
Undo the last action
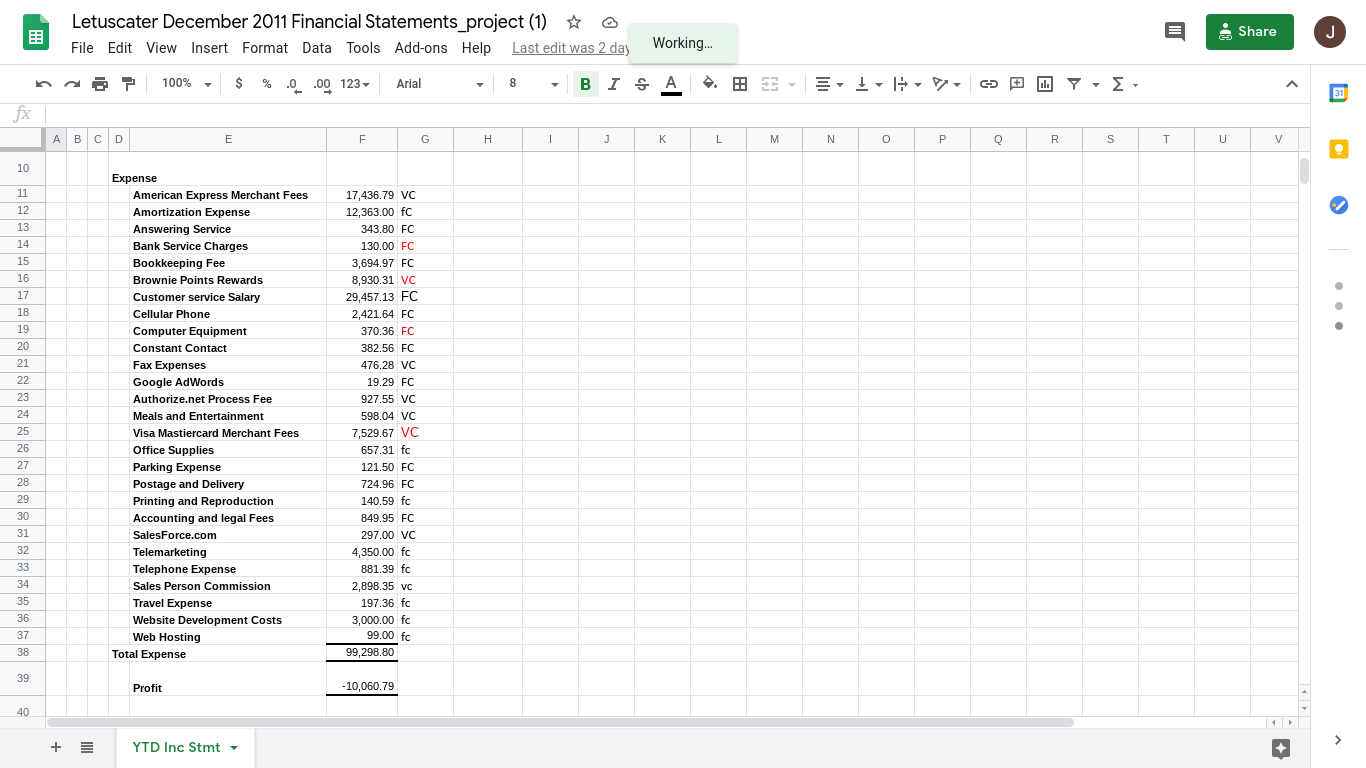pos(43,84)
